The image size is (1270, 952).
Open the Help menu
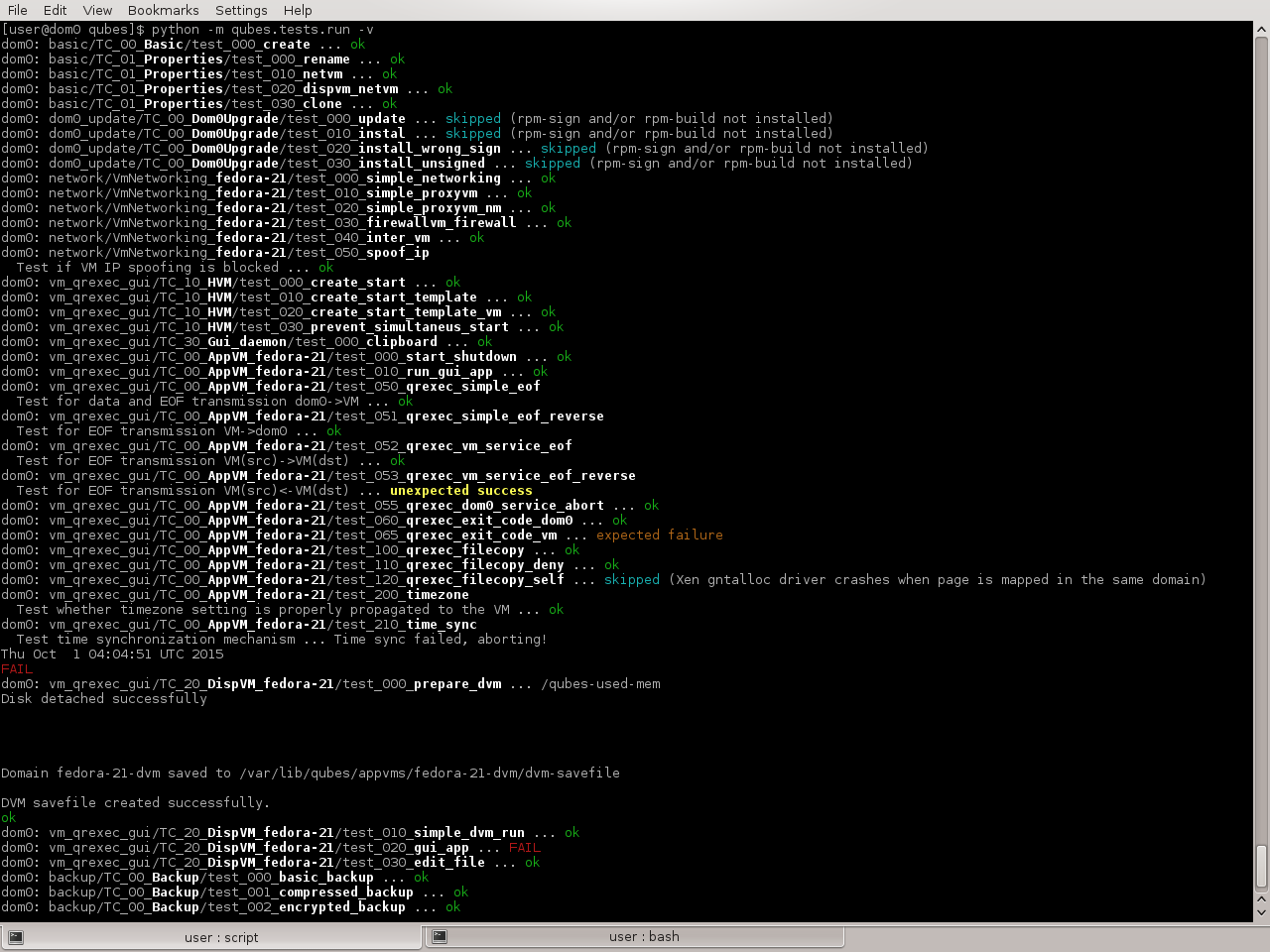[x=298, y=10]
